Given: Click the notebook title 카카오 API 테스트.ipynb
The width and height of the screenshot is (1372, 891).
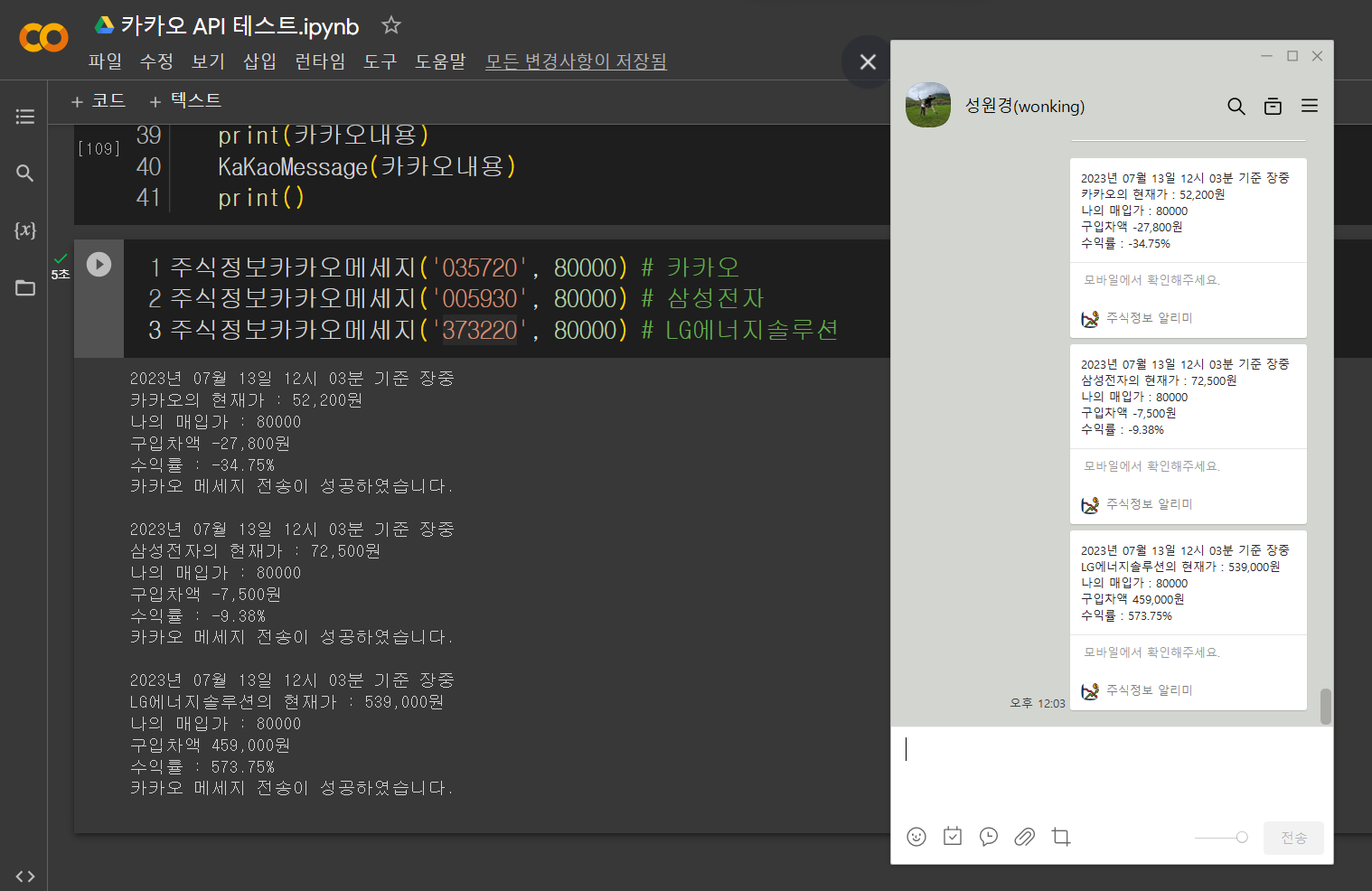Looking at the screenshot, I should [240, 26].
